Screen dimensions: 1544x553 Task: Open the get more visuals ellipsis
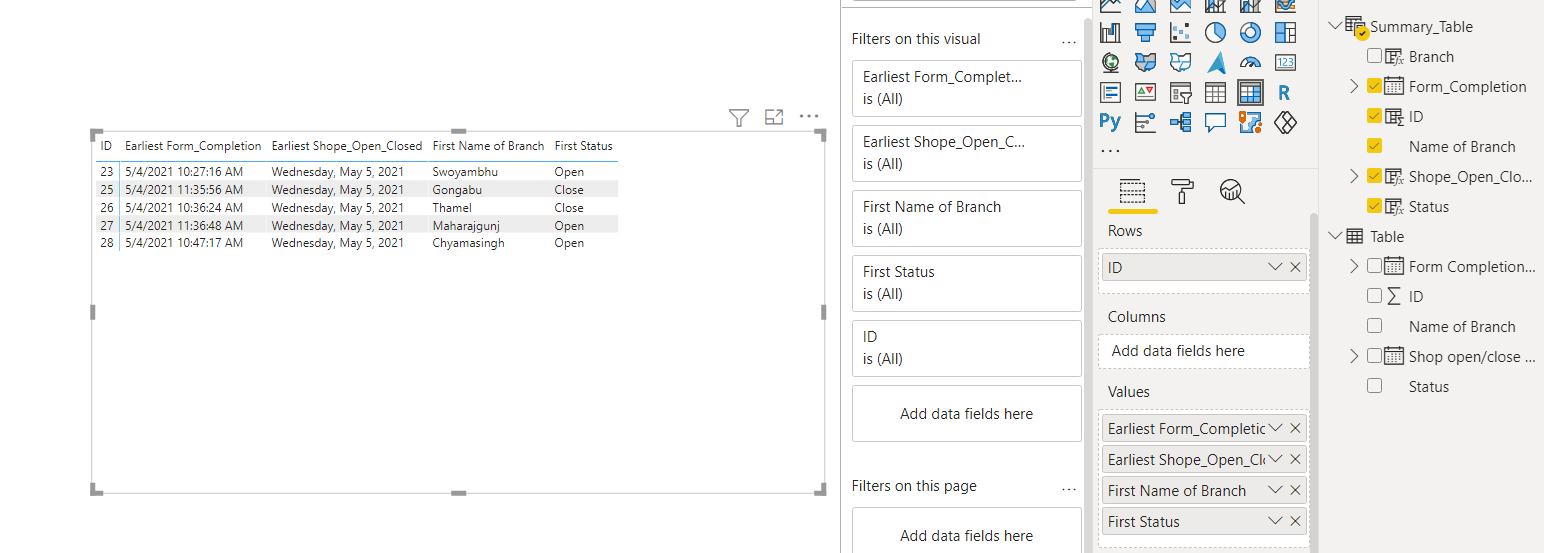[1109, 151]
